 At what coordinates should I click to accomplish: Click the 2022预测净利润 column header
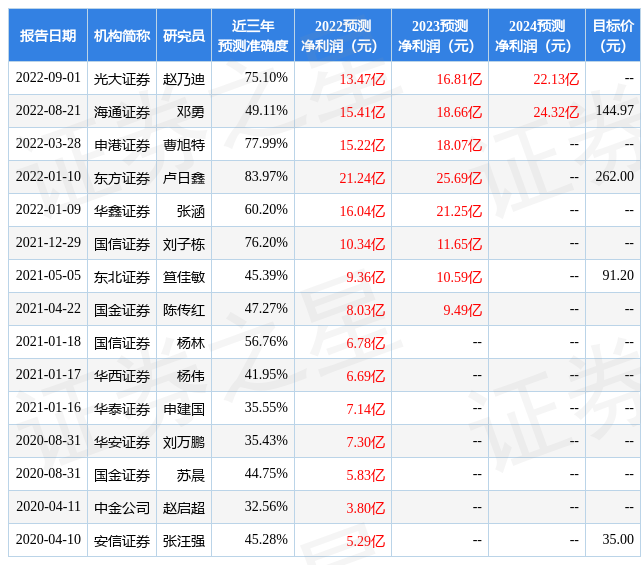(x=343, y=36)
